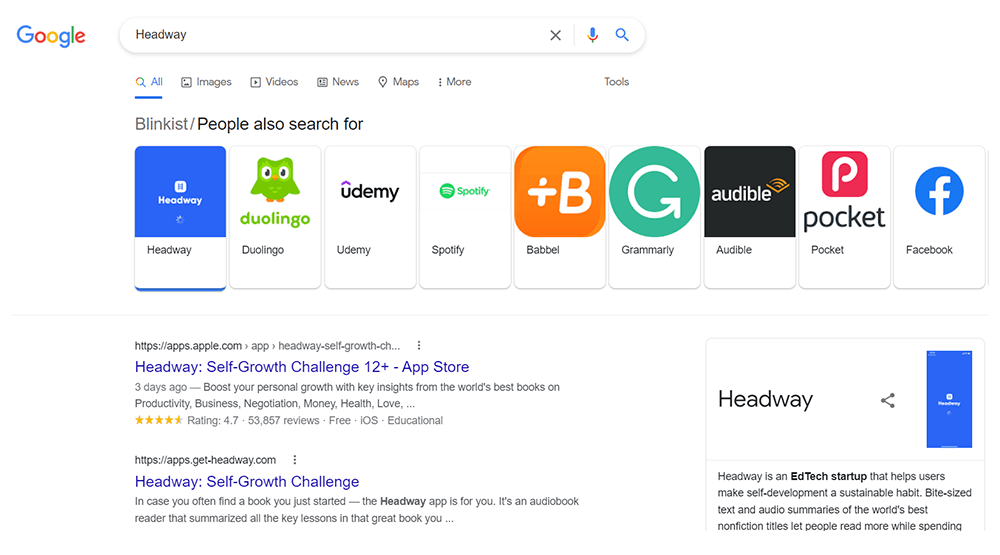1000x555 pixels.
Task: Open the Headway knowledge panel screenshot thumbnail
Action: [x=949, y=399]
